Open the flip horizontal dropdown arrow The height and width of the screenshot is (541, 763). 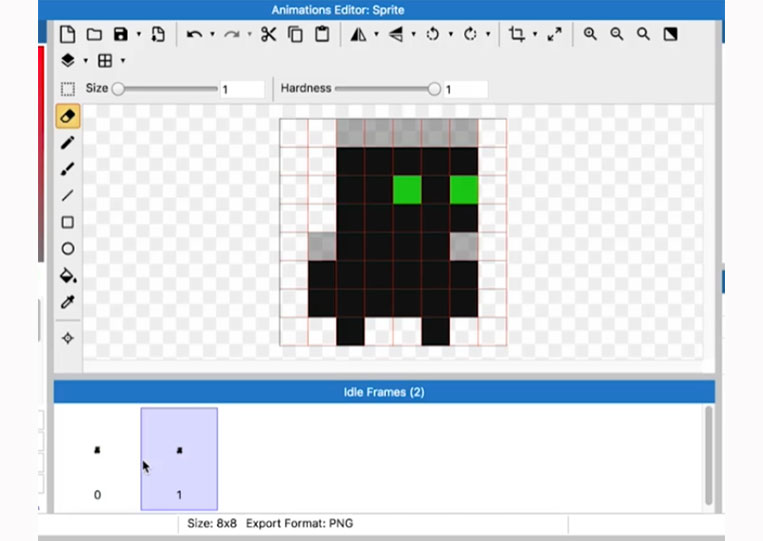pyautogui.click(x=376, y=35)
